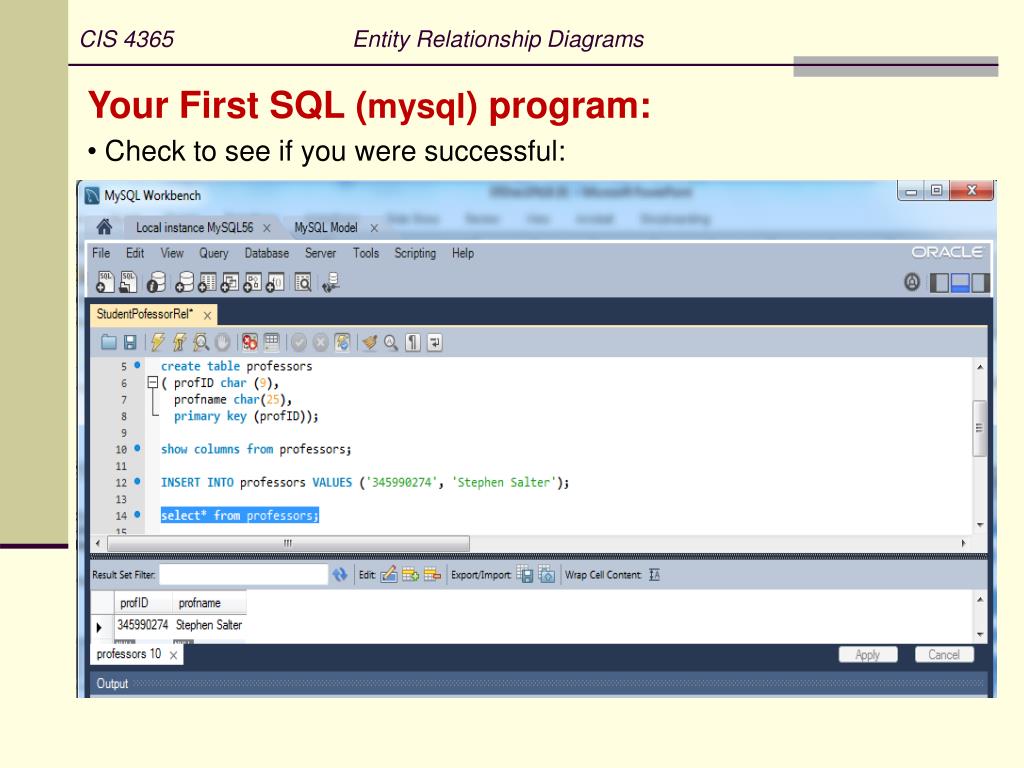Viewport: 1024px width, 768px height.
Task: Toggle word wrap in the editor
Action: click(434, 342)
